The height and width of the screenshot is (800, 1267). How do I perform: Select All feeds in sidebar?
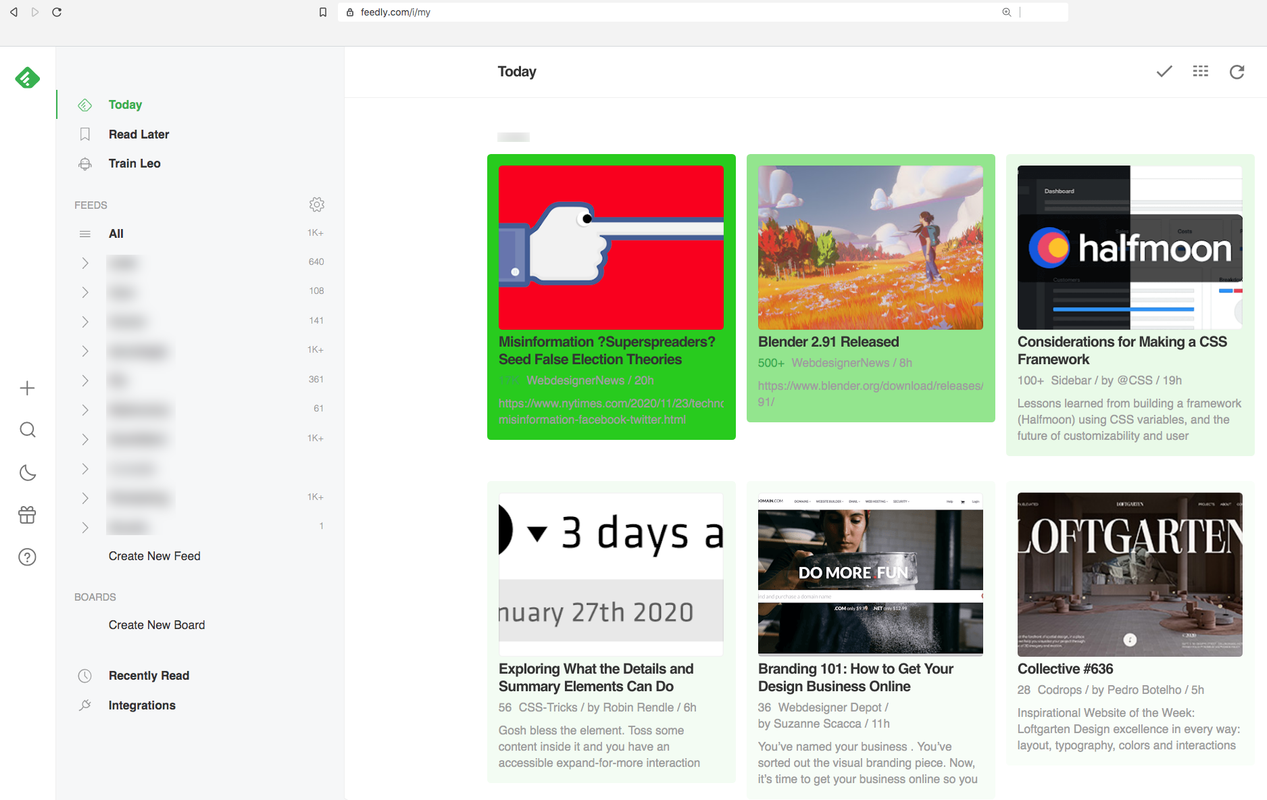[x=116, y=234]
